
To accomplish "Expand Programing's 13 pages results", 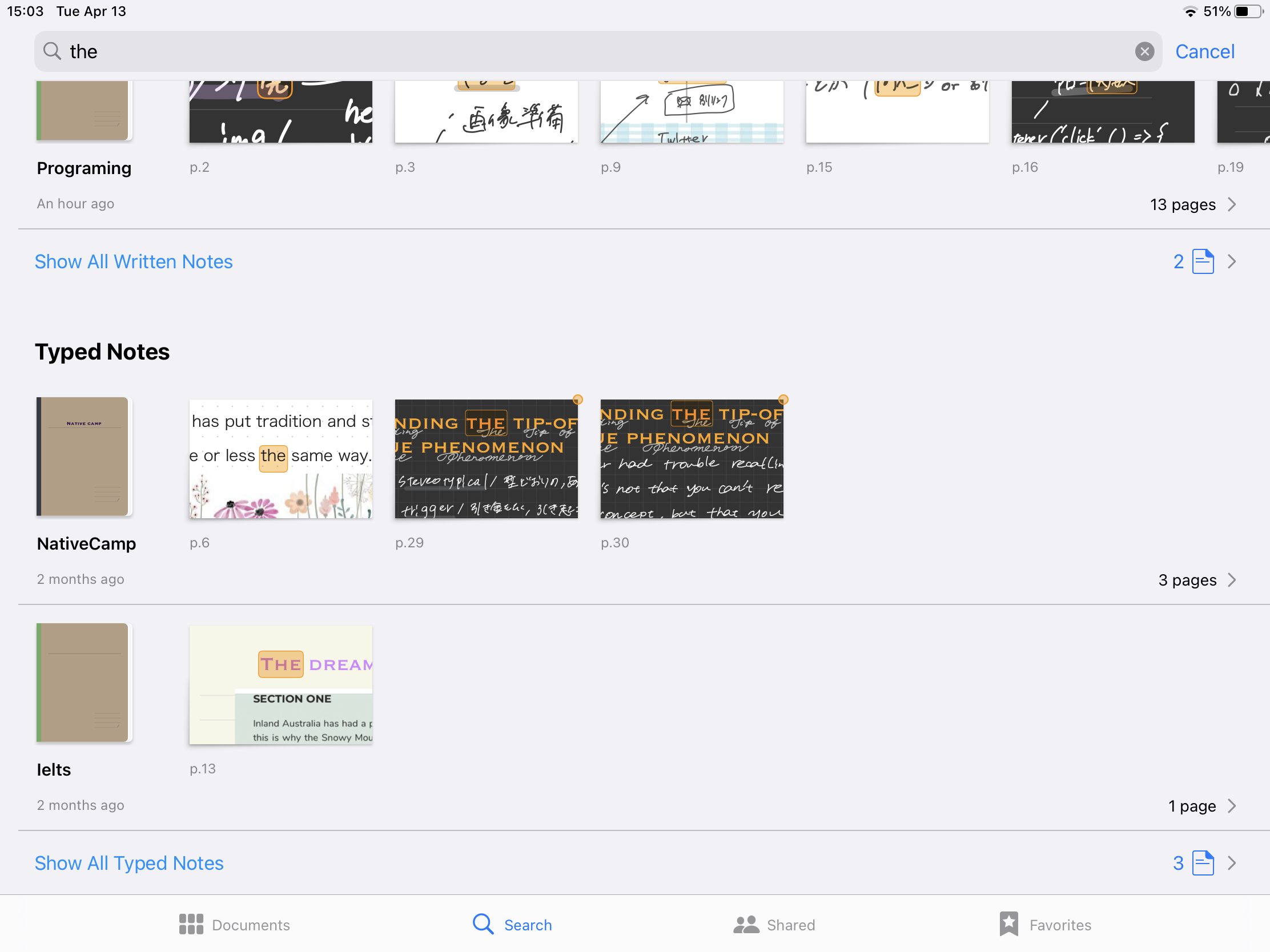I will tap(1192, 205).
